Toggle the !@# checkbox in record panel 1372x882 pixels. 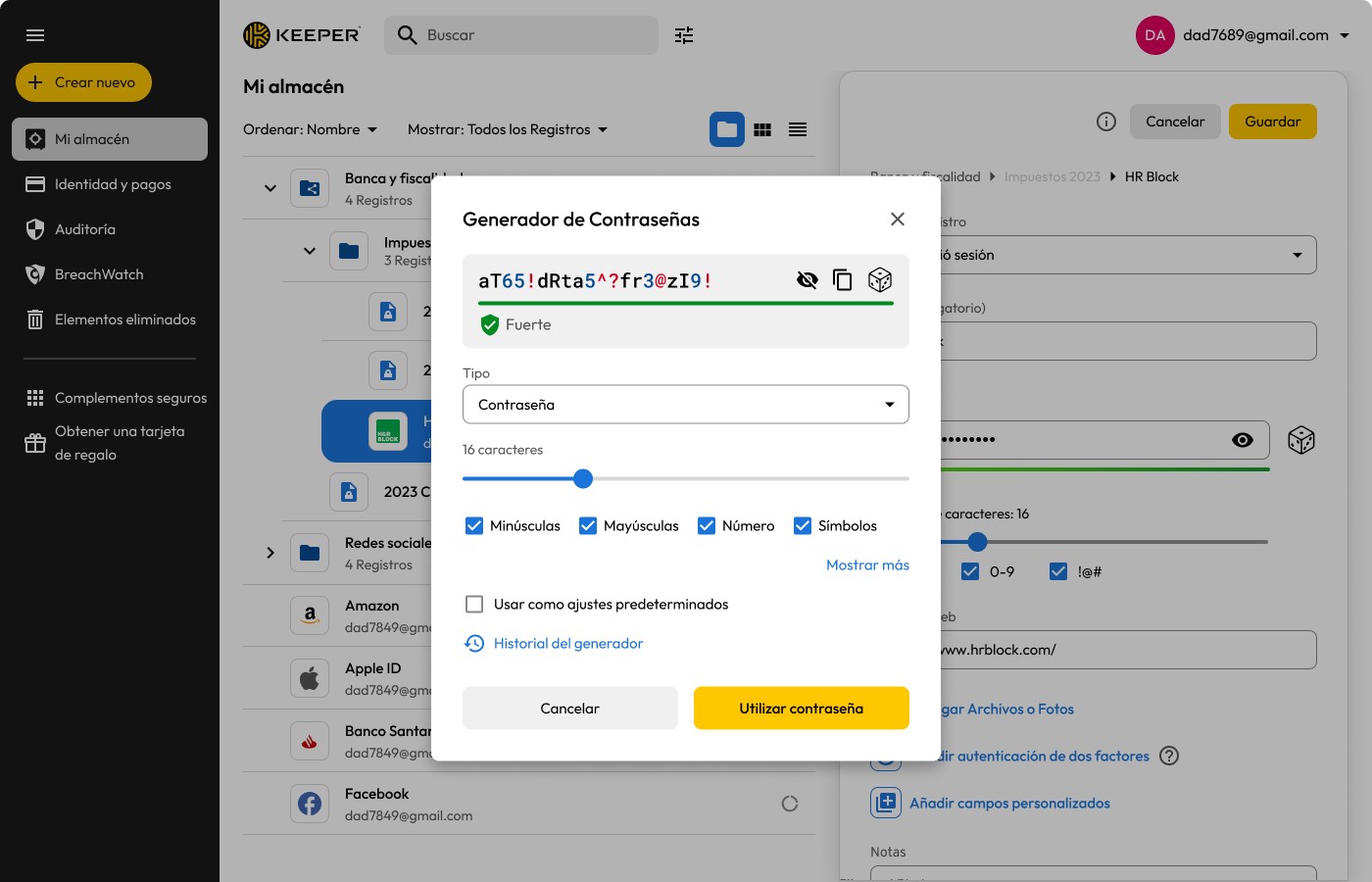coord(1058,571)
